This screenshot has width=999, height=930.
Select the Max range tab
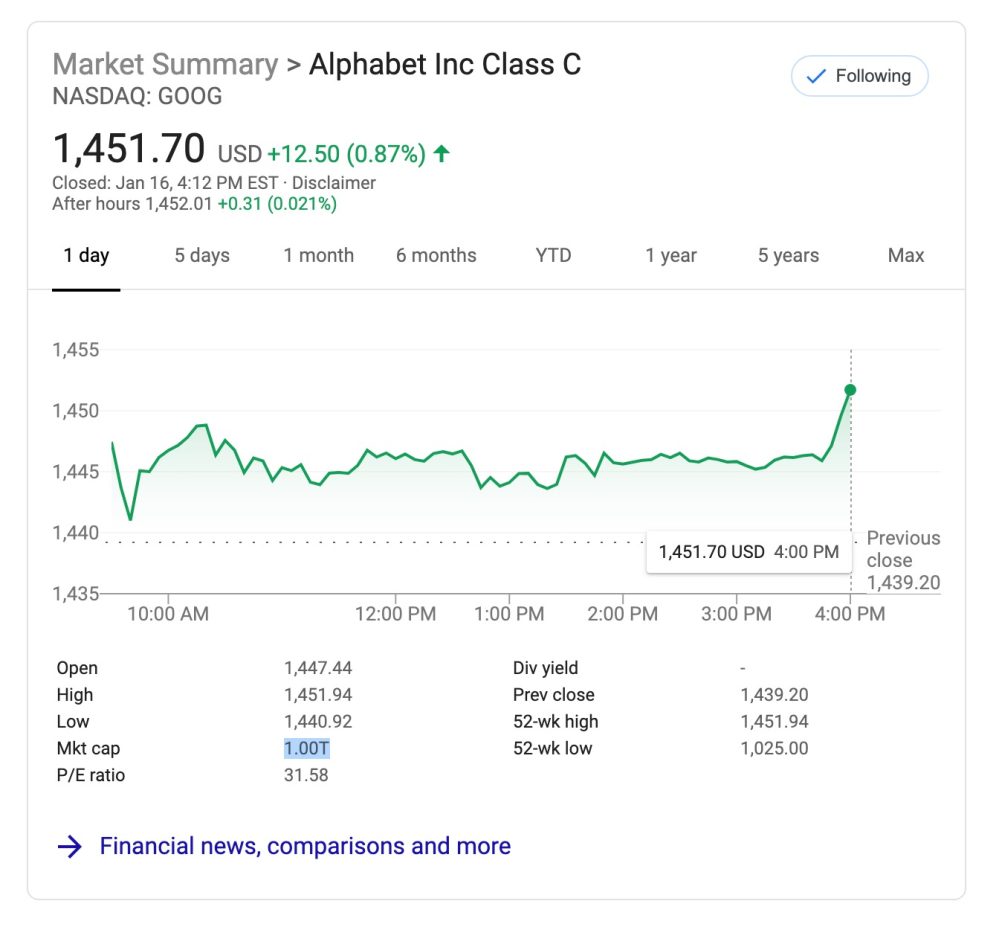tap(906, 256)
